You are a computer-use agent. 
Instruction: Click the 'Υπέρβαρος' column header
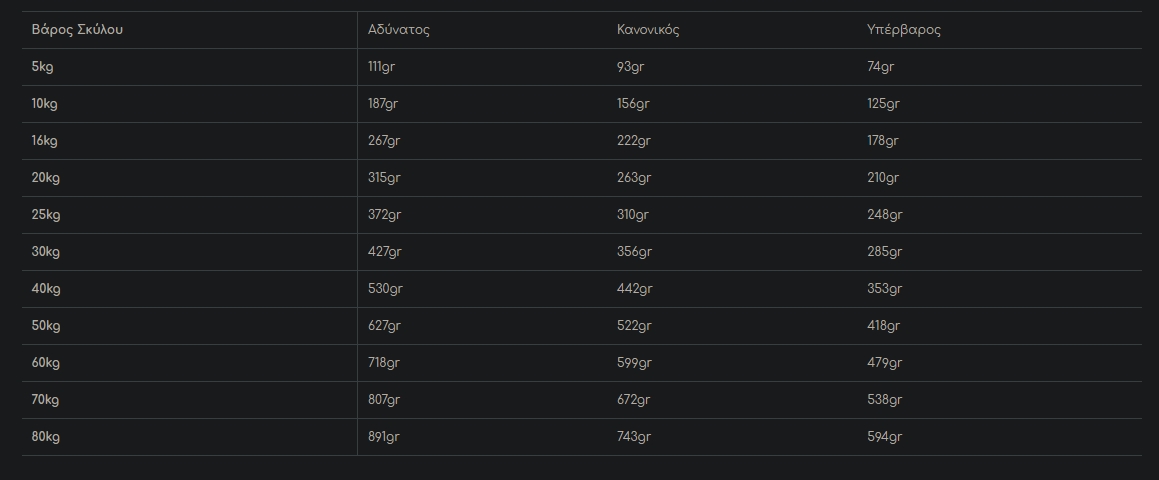[904, 30]
